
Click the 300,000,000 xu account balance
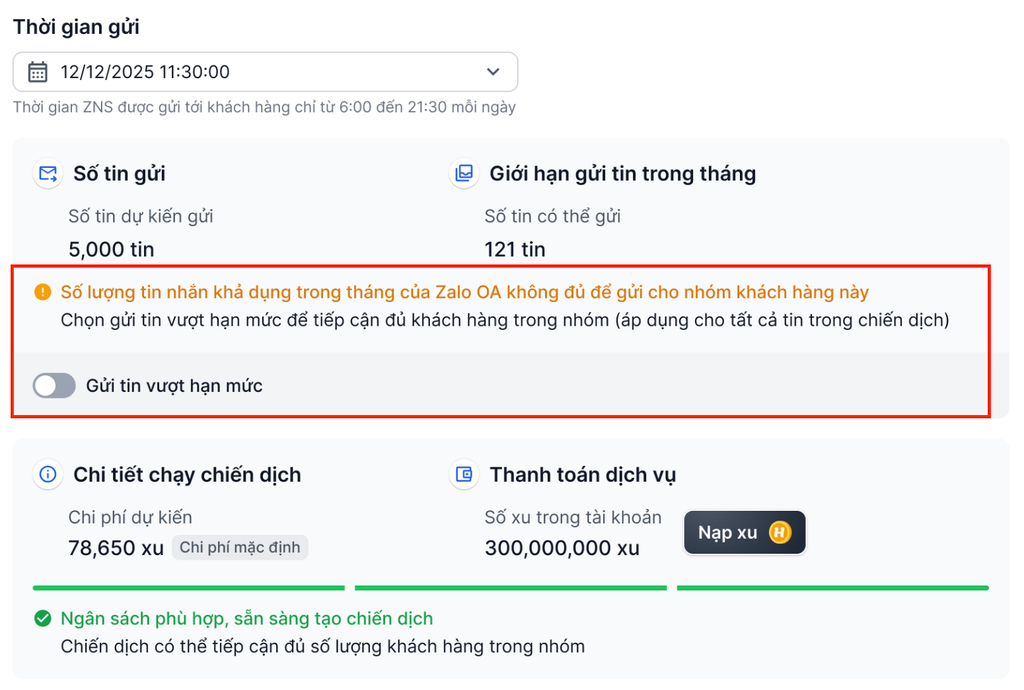tap(562, 548)
